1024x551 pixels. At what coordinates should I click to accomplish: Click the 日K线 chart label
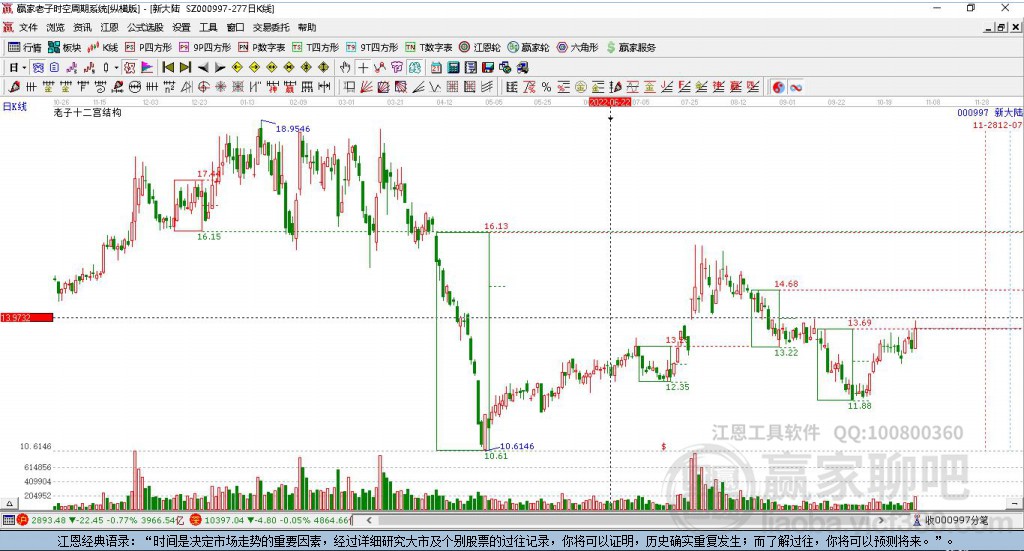[14, 106]
